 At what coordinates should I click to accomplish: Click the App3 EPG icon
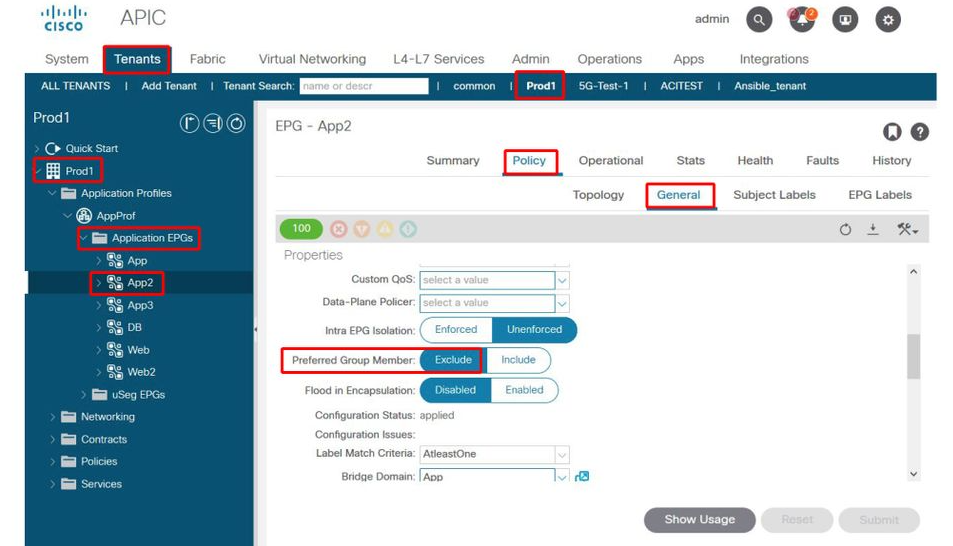pos(115,305)
